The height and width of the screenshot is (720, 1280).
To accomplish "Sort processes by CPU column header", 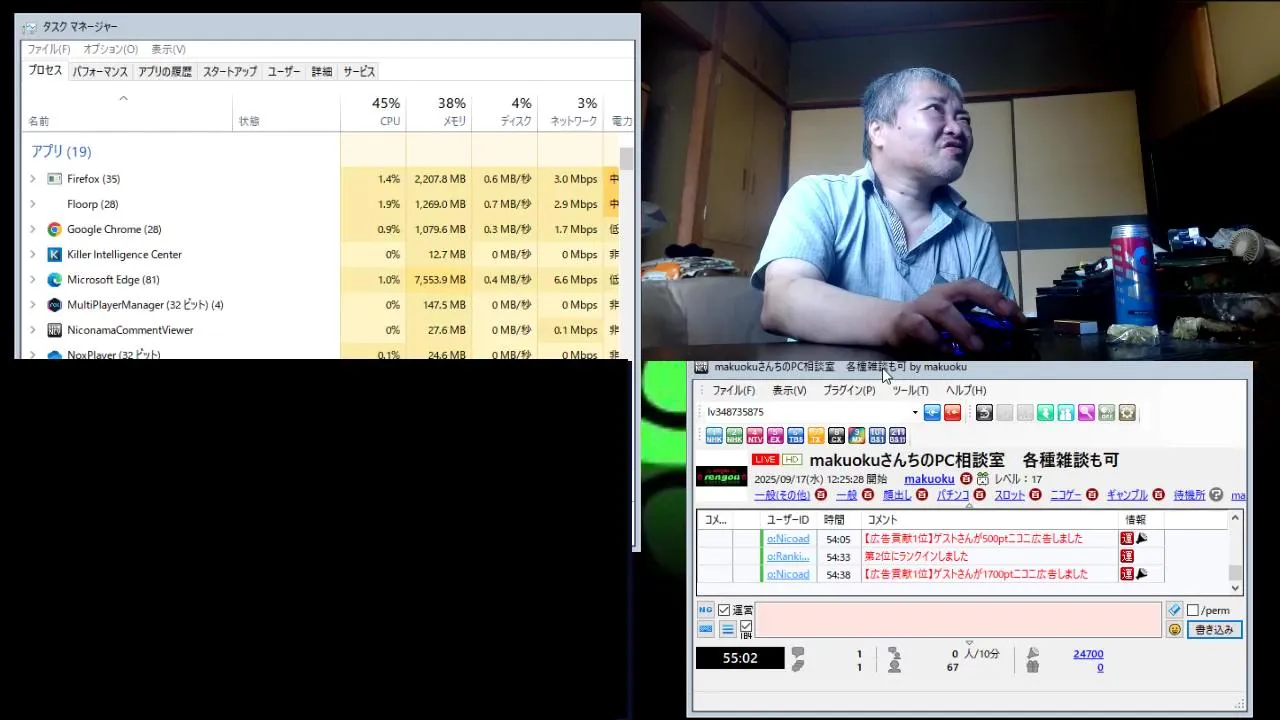I will (373, 111).
